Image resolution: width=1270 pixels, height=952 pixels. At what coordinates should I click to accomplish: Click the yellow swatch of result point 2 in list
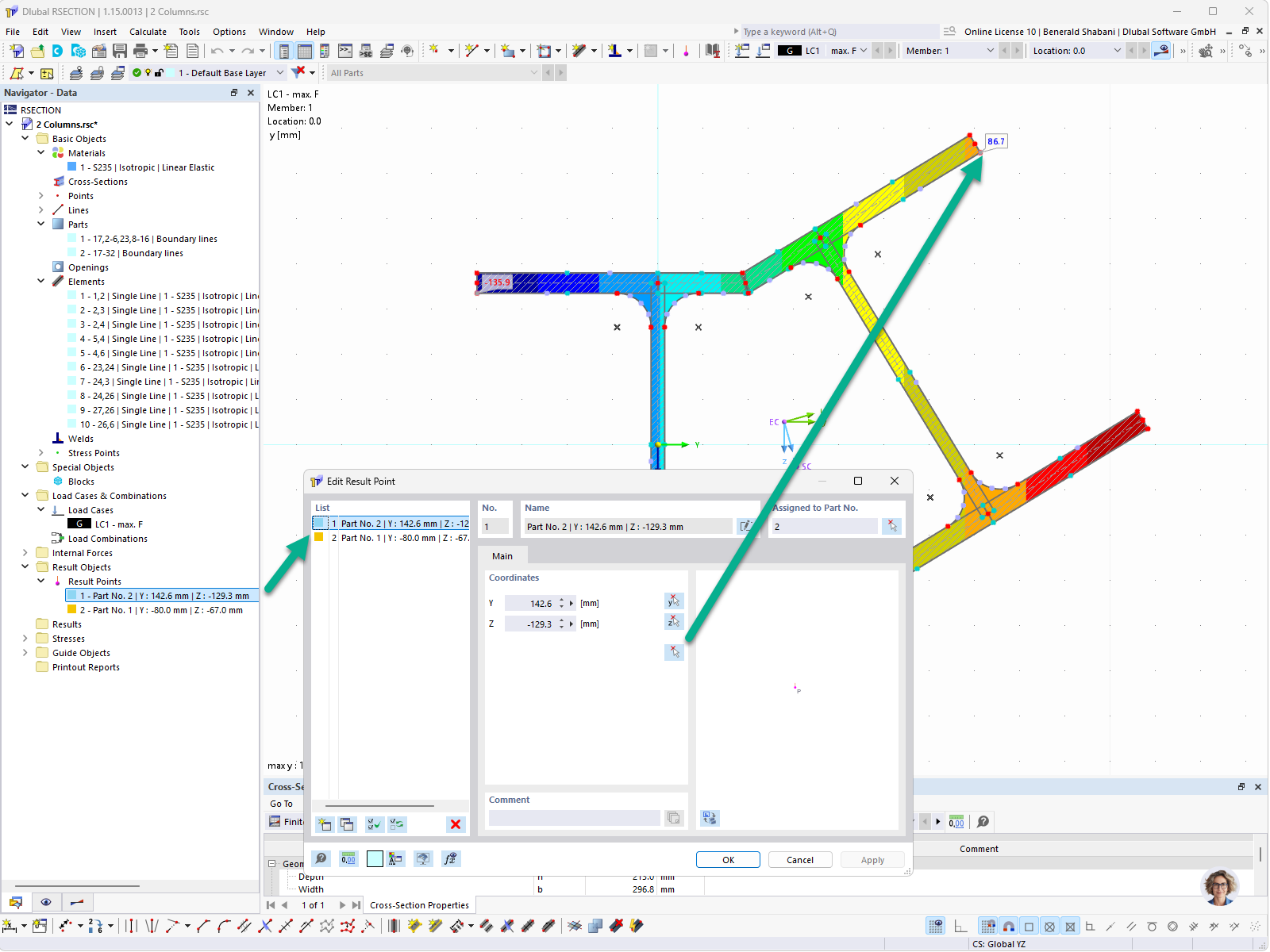[x=319, y=537]
